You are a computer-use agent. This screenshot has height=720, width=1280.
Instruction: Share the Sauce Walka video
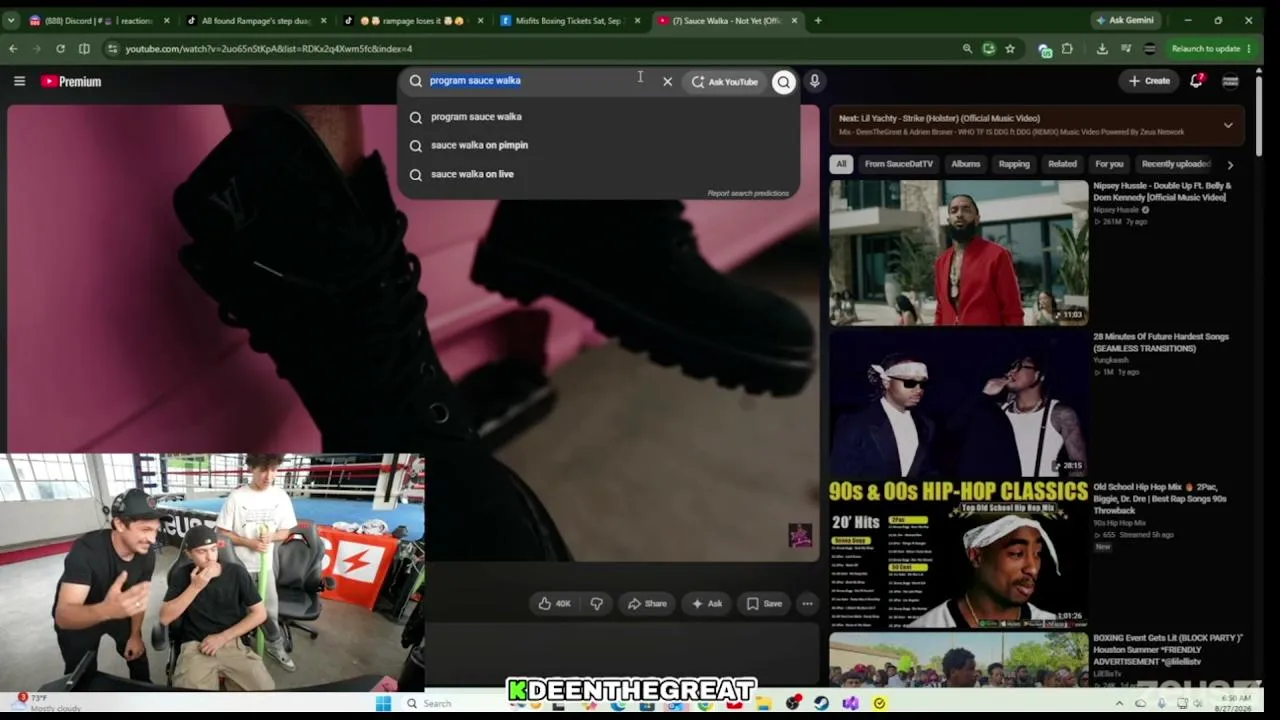[x=647, y=603]
